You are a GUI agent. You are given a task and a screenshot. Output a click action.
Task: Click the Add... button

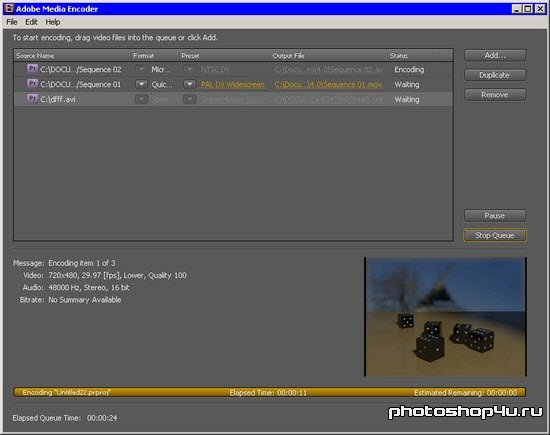(x=495, y=55)
